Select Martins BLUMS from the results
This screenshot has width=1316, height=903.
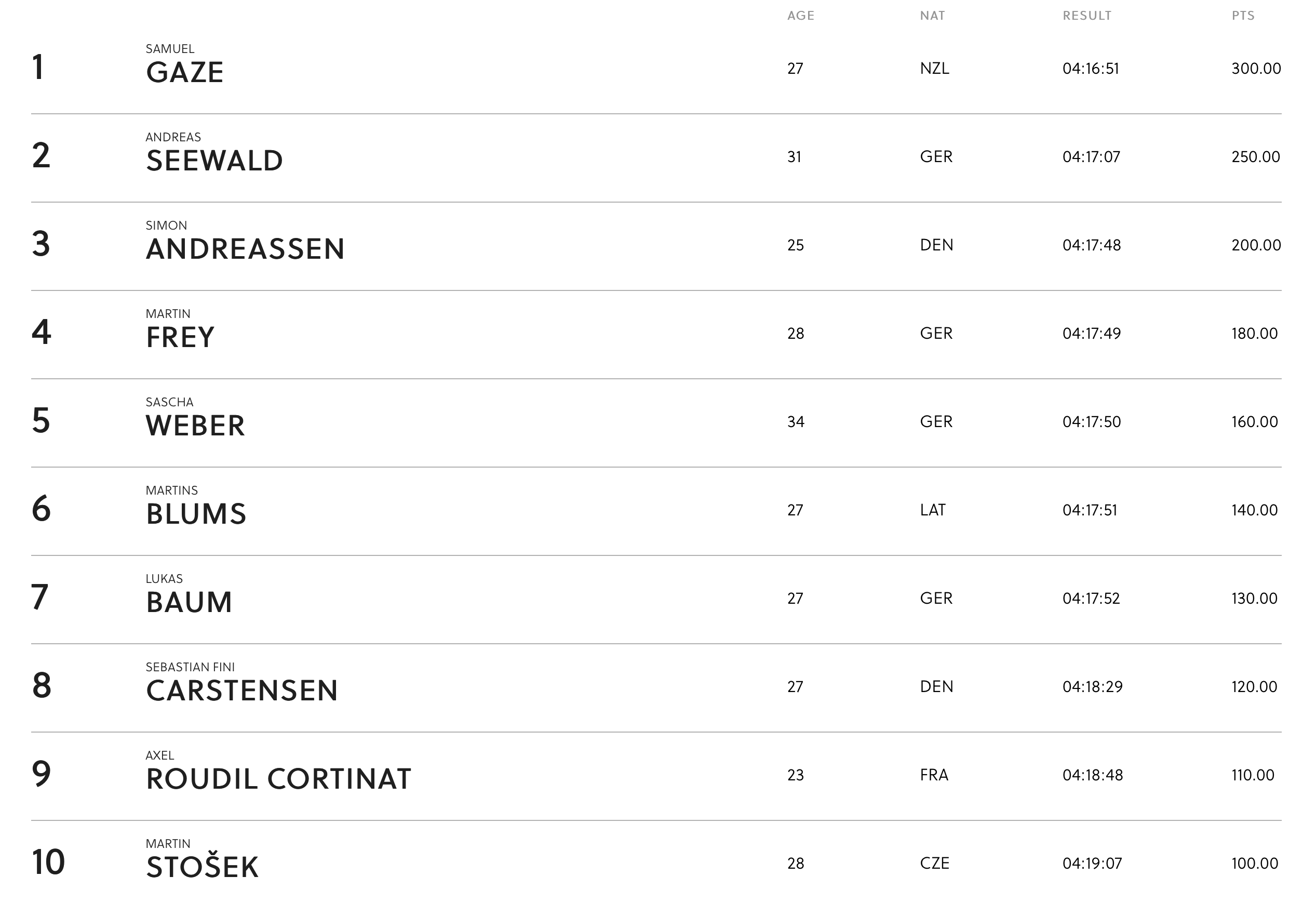coord(196,514)
